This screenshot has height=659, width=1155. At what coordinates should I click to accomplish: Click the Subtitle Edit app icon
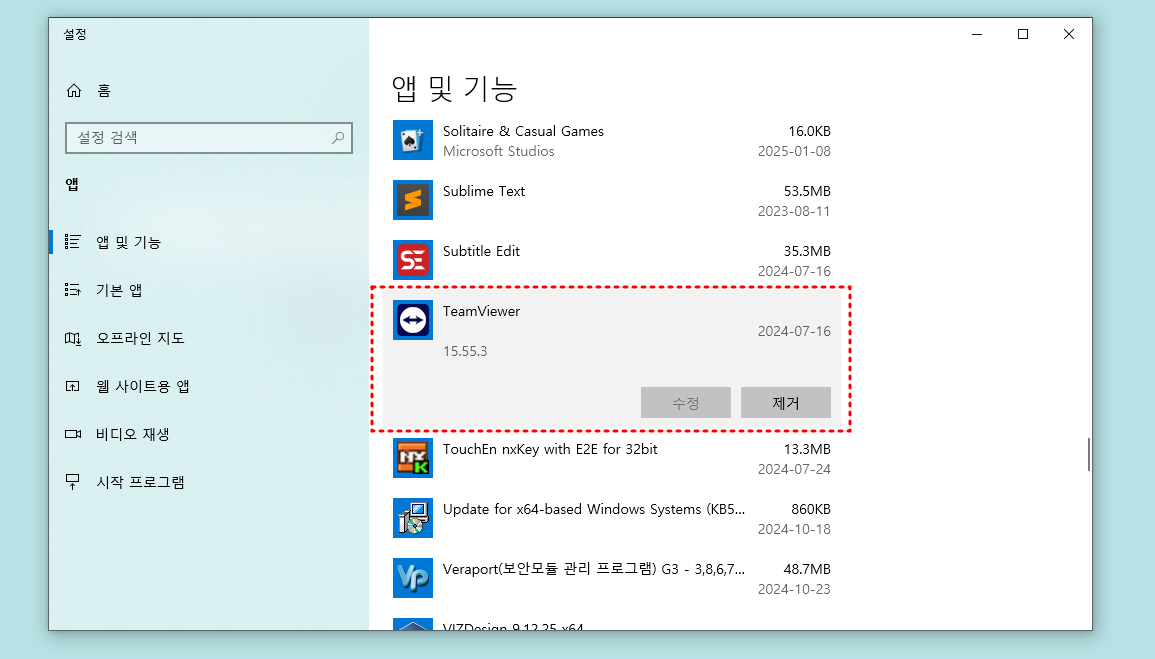pyautogui.click(x=412, y=260)
